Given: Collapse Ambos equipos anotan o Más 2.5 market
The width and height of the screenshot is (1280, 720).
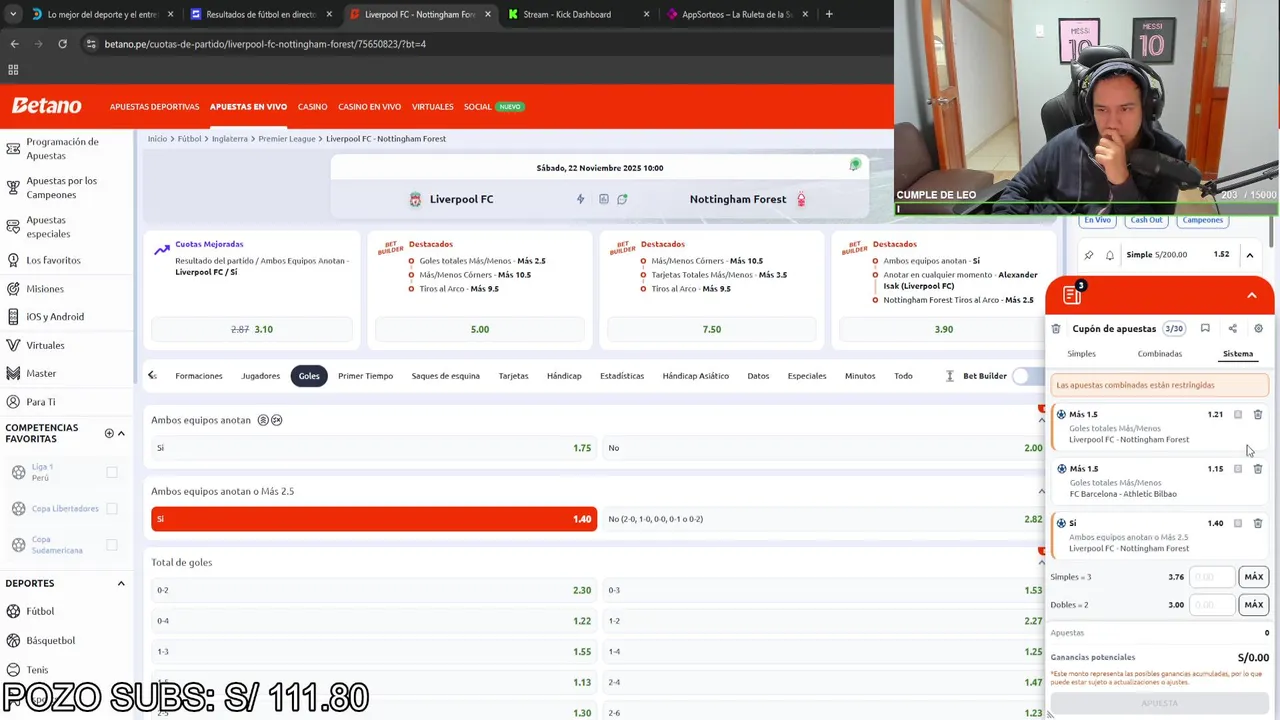Looking at the screenshot, I should click(1041, 491).
